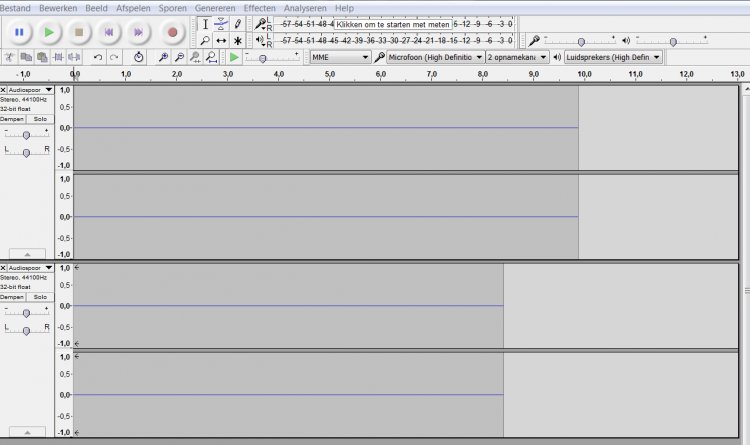Toggle Dempen on the second track
The height and width of the screenshot is (445, 750).
coord(12,297)
